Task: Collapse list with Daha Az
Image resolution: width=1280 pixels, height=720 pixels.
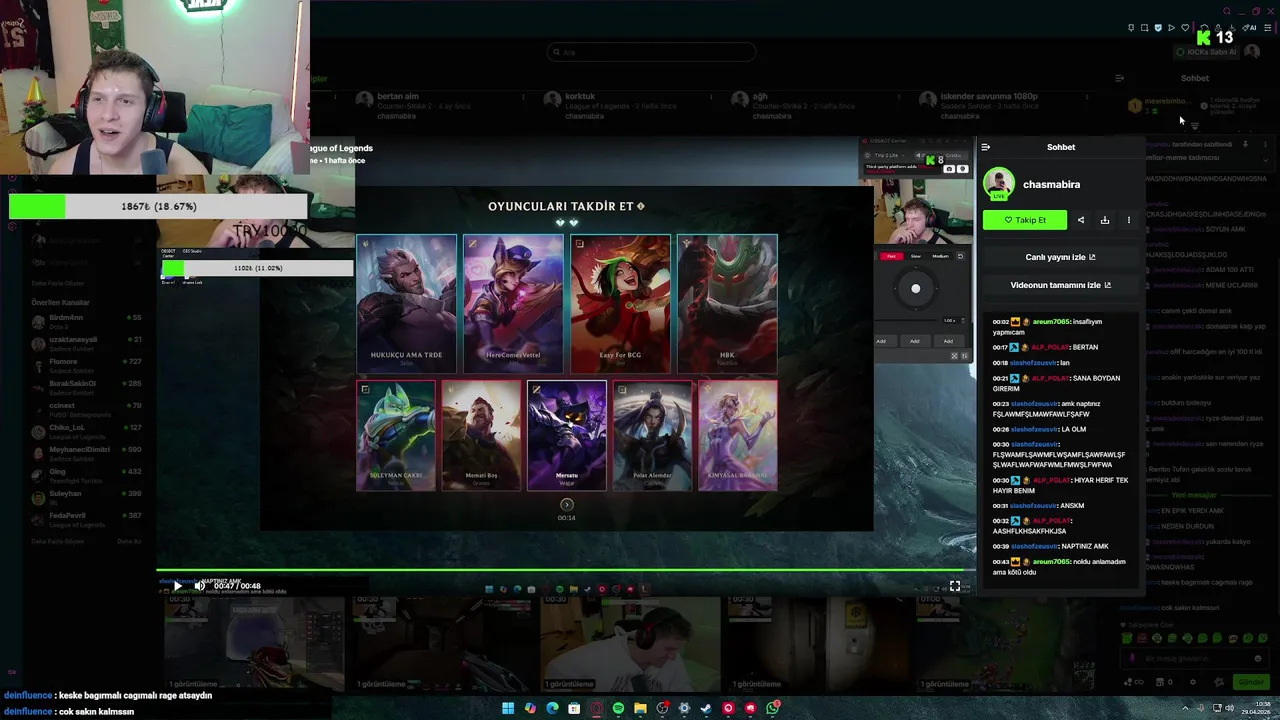Action: 129,541
